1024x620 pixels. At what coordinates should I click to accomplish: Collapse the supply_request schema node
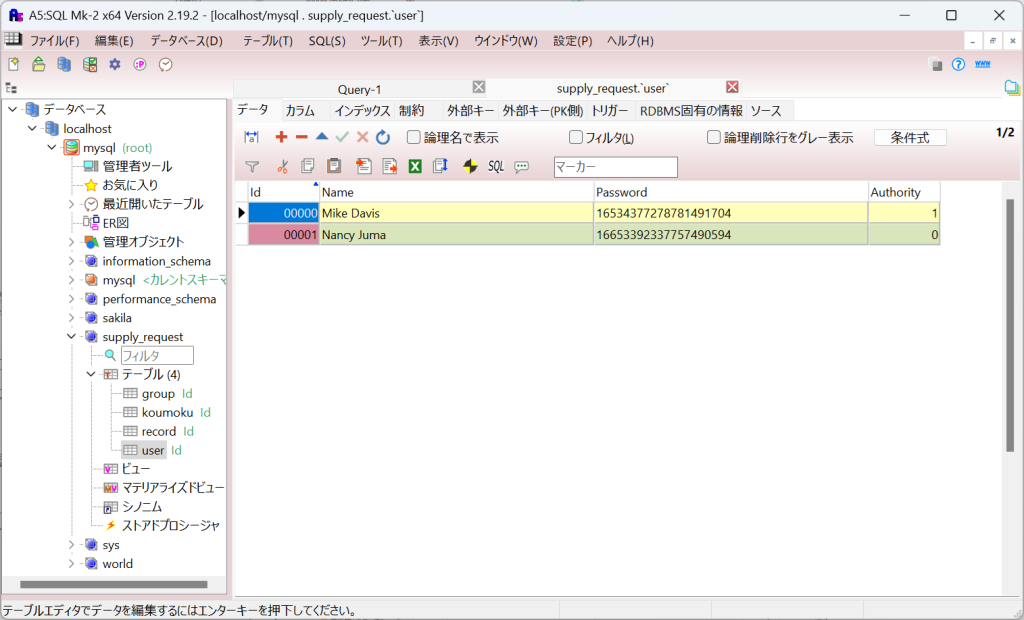click(72, 337)
